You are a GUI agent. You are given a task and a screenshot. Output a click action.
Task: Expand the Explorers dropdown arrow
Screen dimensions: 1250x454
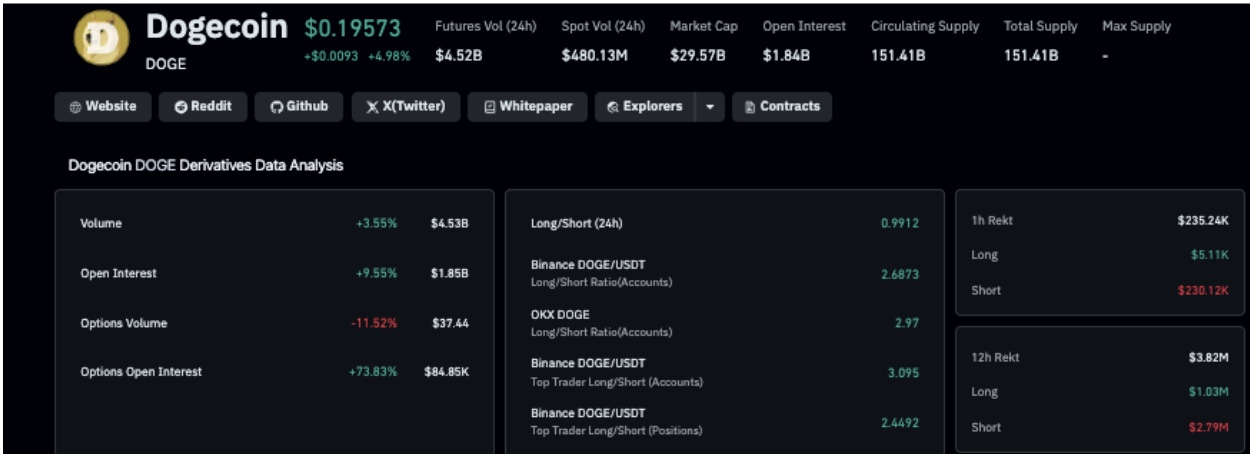(710, 107)
